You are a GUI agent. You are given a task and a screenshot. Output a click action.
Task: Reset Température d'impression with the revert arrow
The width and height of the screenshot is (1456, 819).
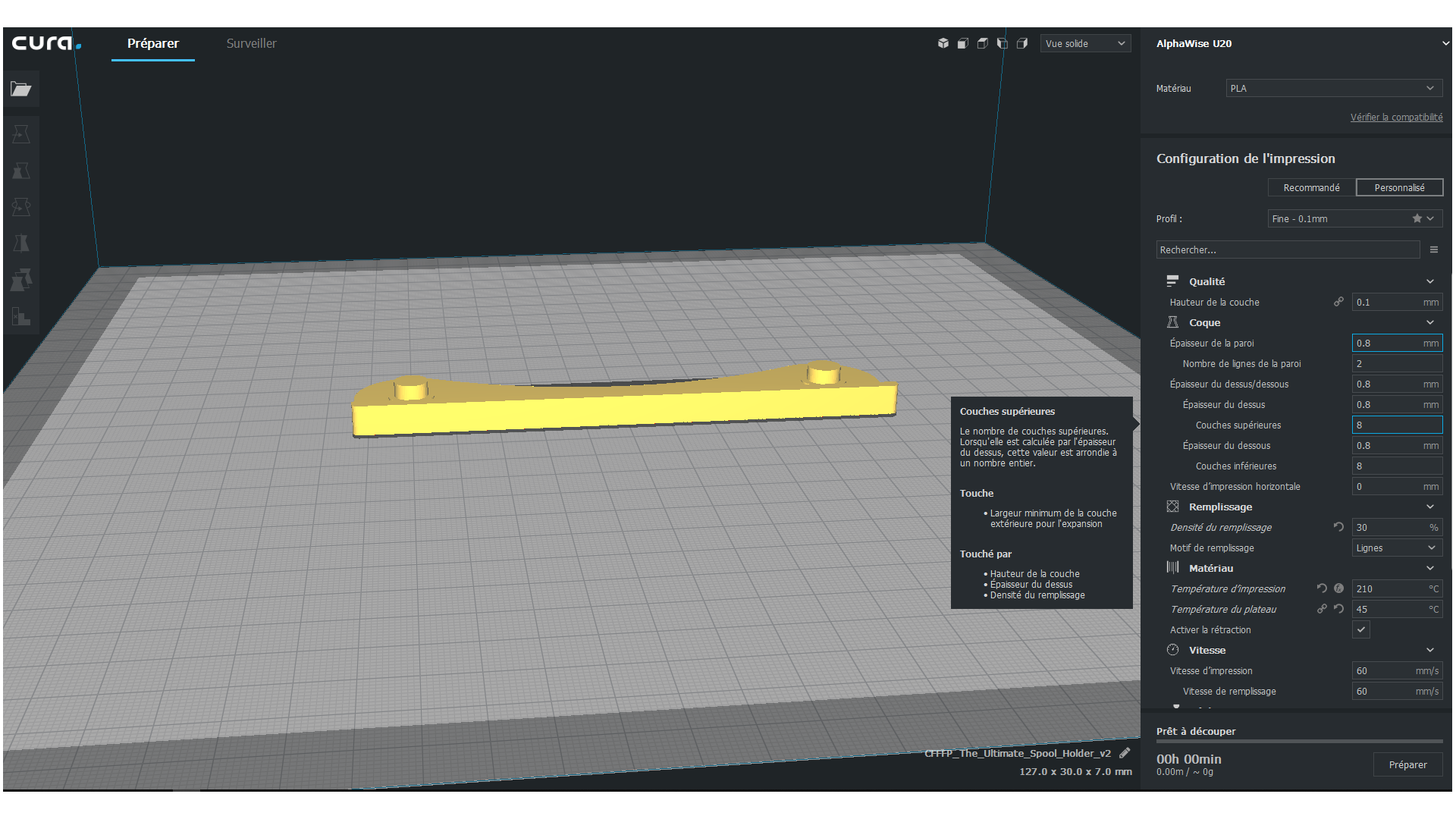(1322, 588)
